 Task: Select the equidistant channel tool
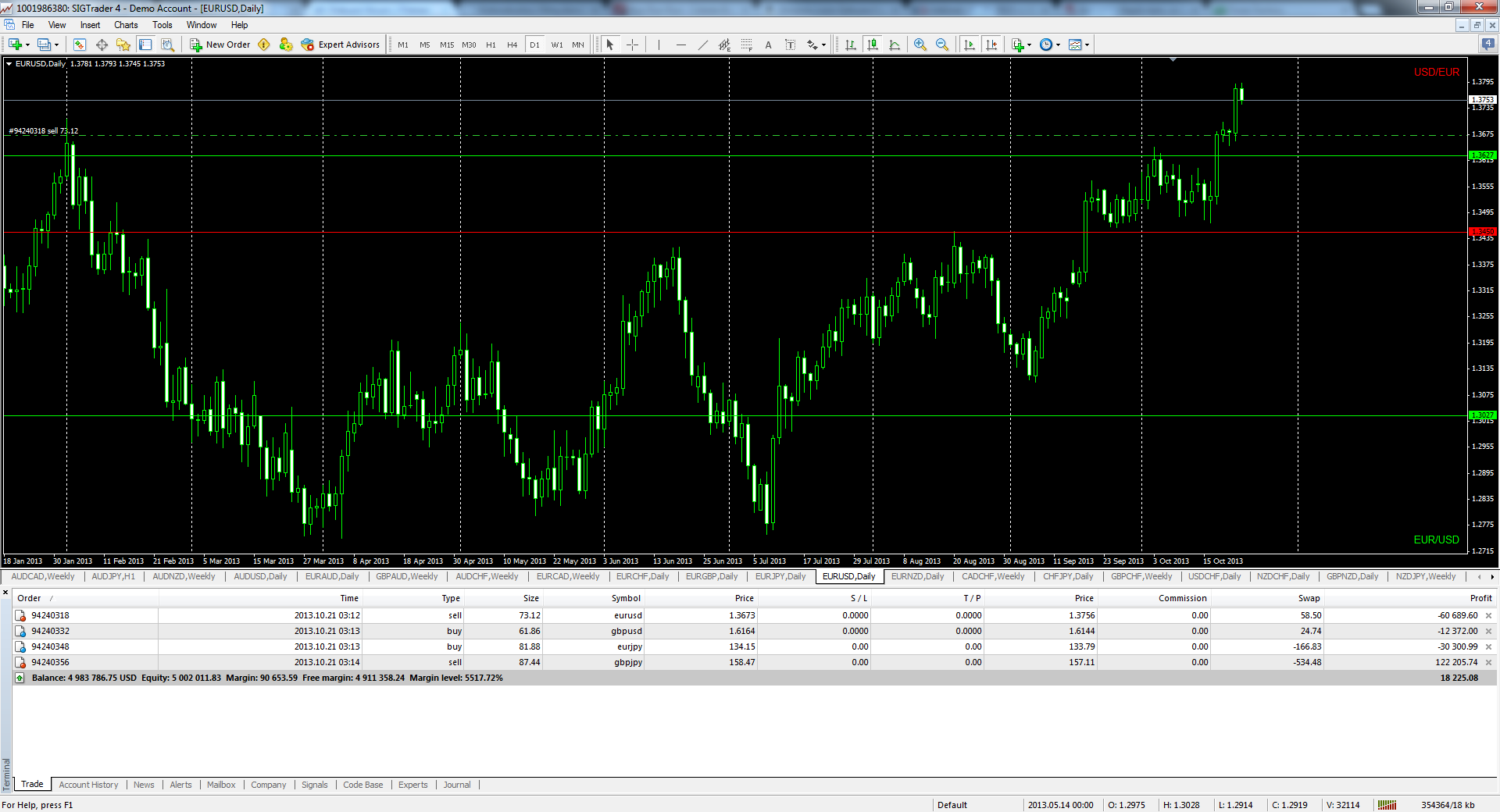pyautogui.click(x=724, y=45)
